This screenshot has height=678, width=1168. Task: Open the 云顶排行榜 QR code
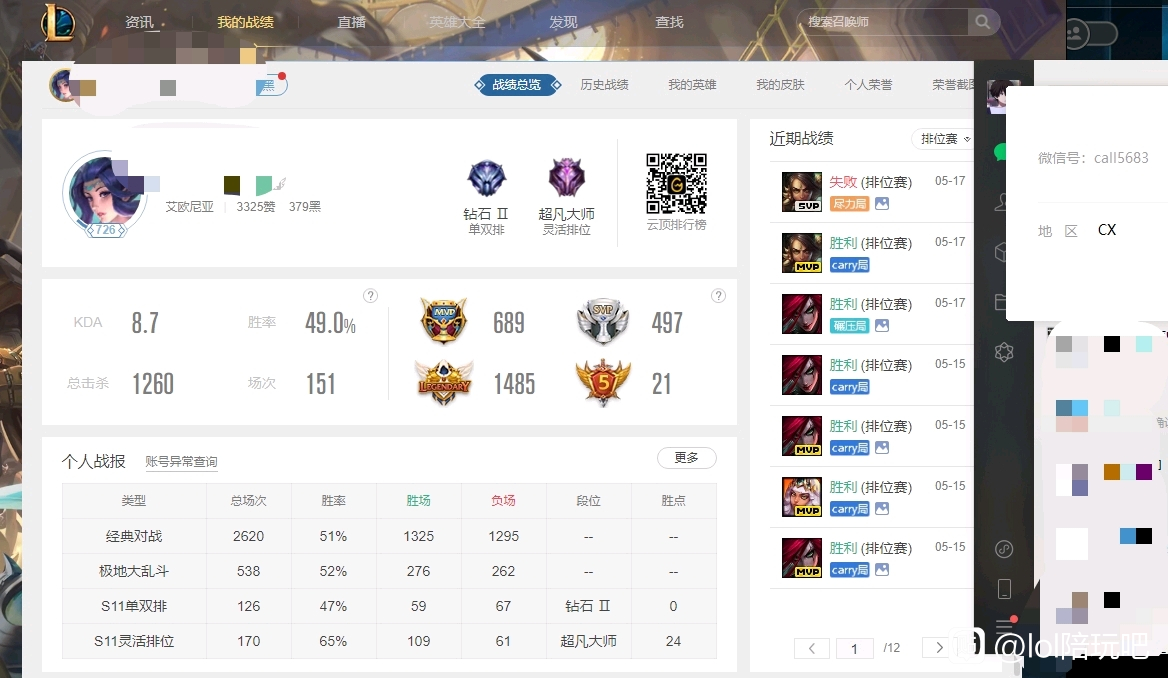click(x=676, y=183)
